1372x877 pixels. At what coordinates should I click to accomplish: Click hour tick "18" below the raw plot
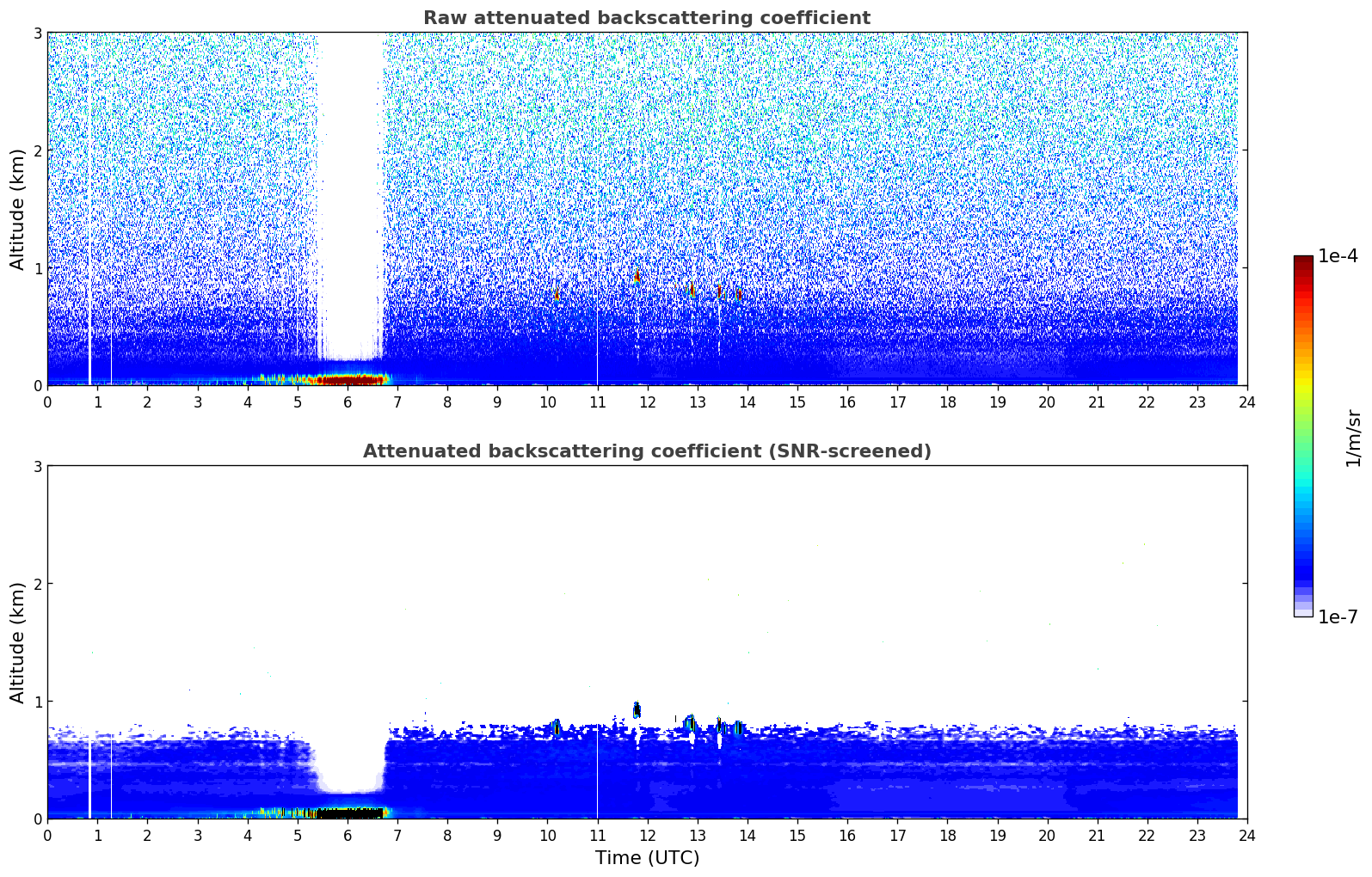tap(947, 402)
